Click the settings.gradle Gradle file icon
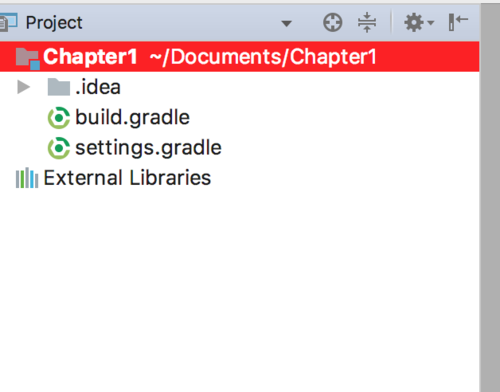 (59, 148)
